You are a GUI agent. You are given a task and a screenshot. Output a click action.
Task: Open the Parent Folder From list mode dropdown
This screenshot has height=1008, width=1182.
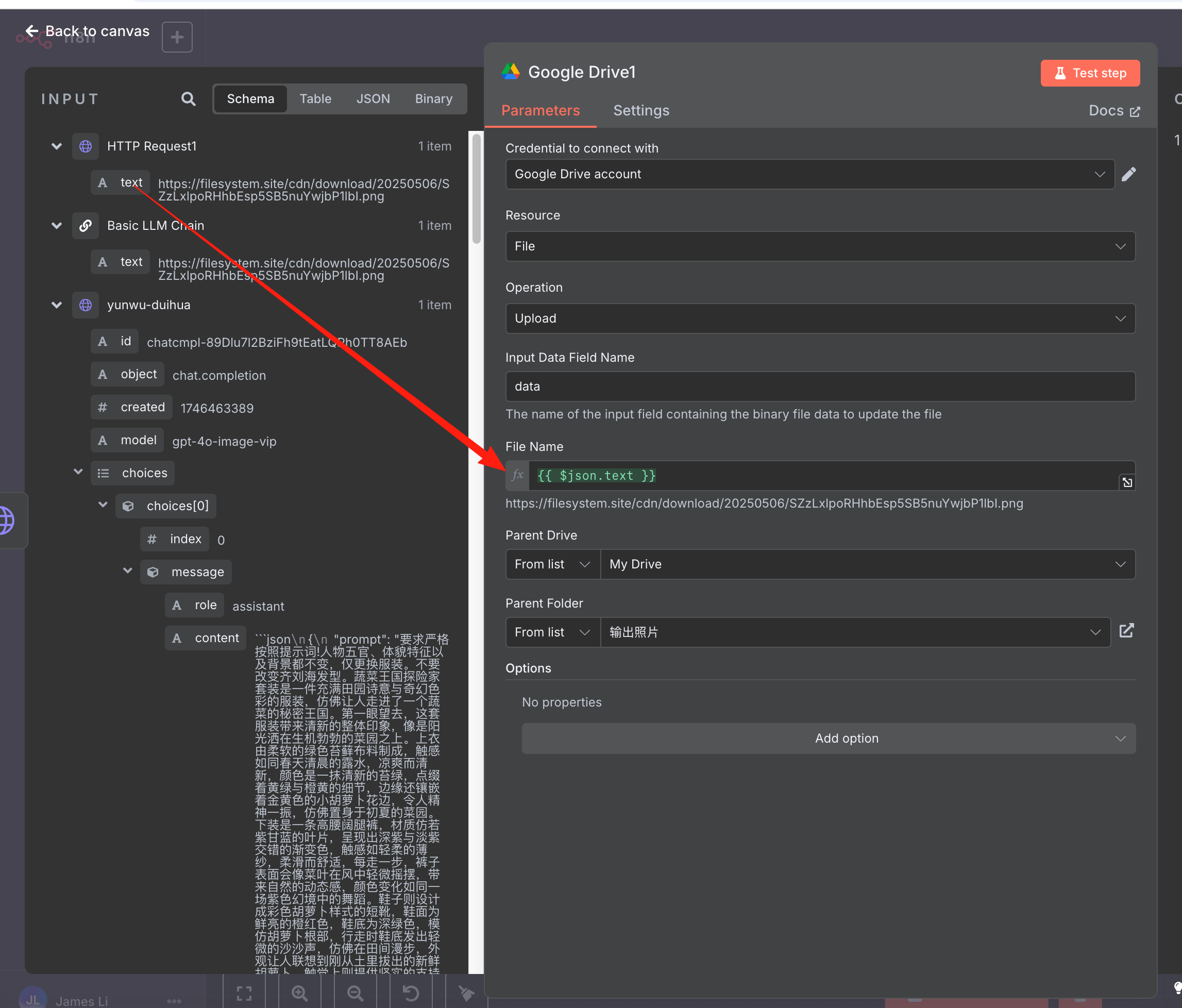[x=552, y=632]
